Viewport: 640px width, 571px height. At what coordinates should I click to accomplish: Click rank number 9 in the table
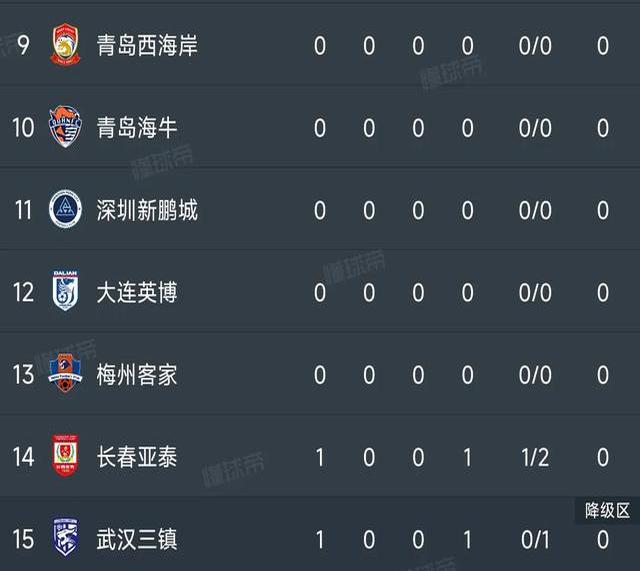coord(23,46)
